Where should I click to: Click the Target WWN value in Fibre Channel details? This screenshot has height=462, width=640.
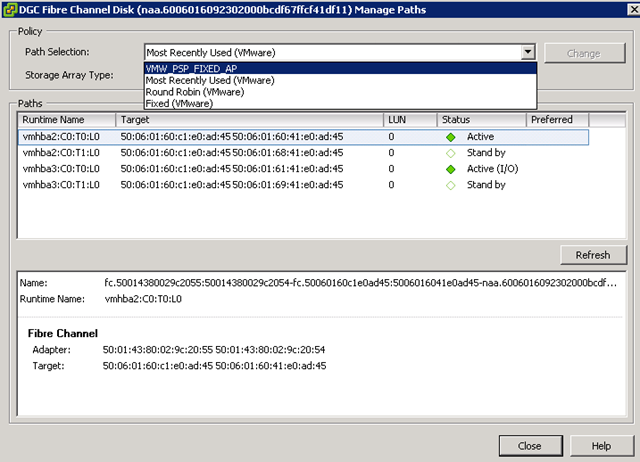point(214,366)
